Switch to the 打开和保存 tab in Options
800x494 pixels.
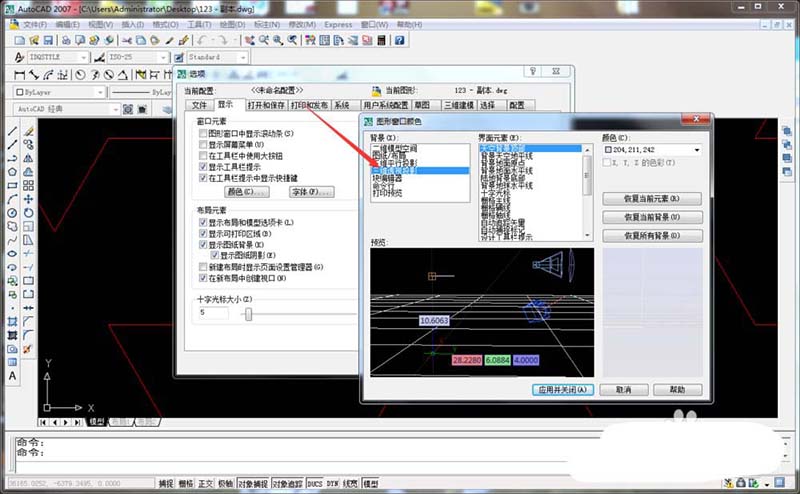[x=264, y=104]
